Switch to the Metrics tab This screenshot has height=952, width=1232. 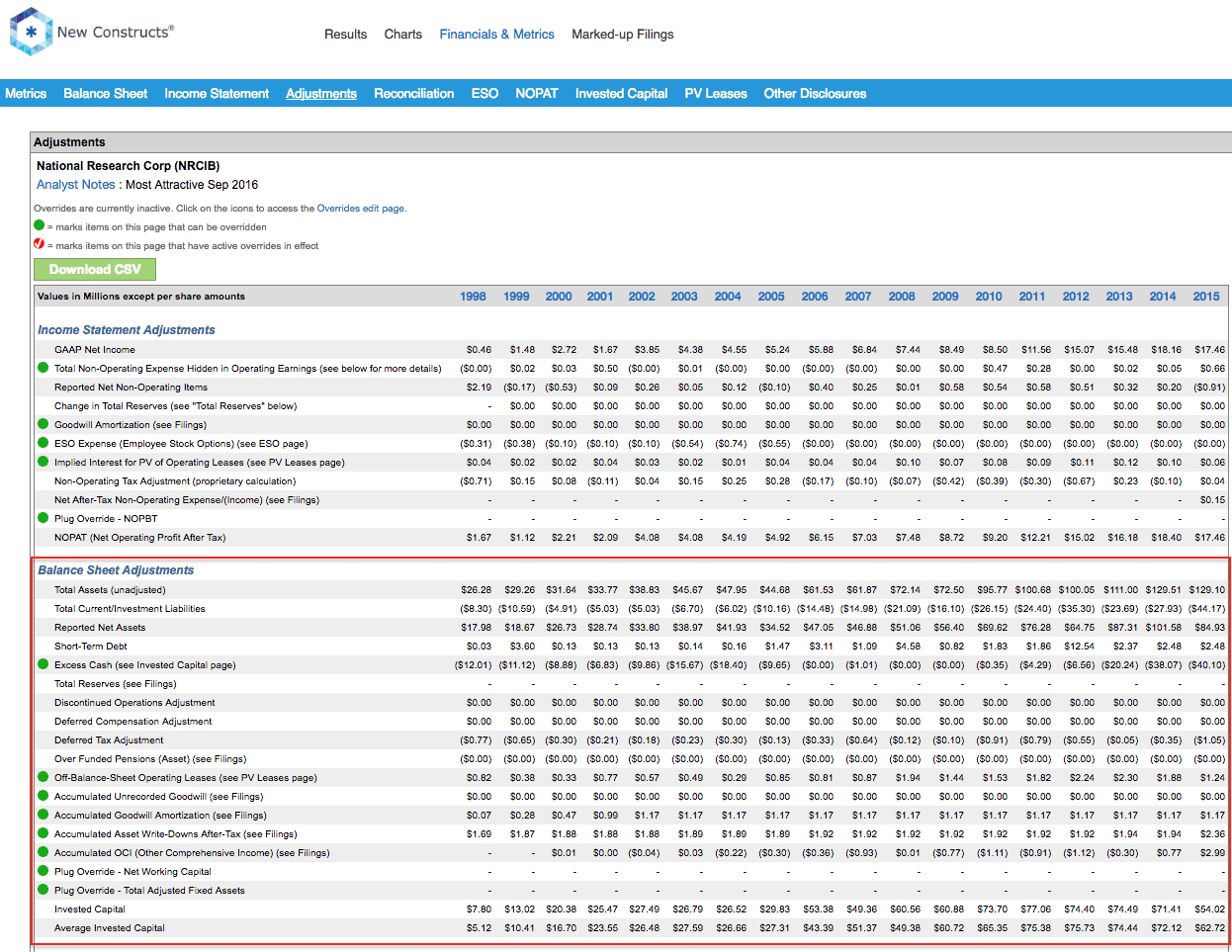click(26, 93)
